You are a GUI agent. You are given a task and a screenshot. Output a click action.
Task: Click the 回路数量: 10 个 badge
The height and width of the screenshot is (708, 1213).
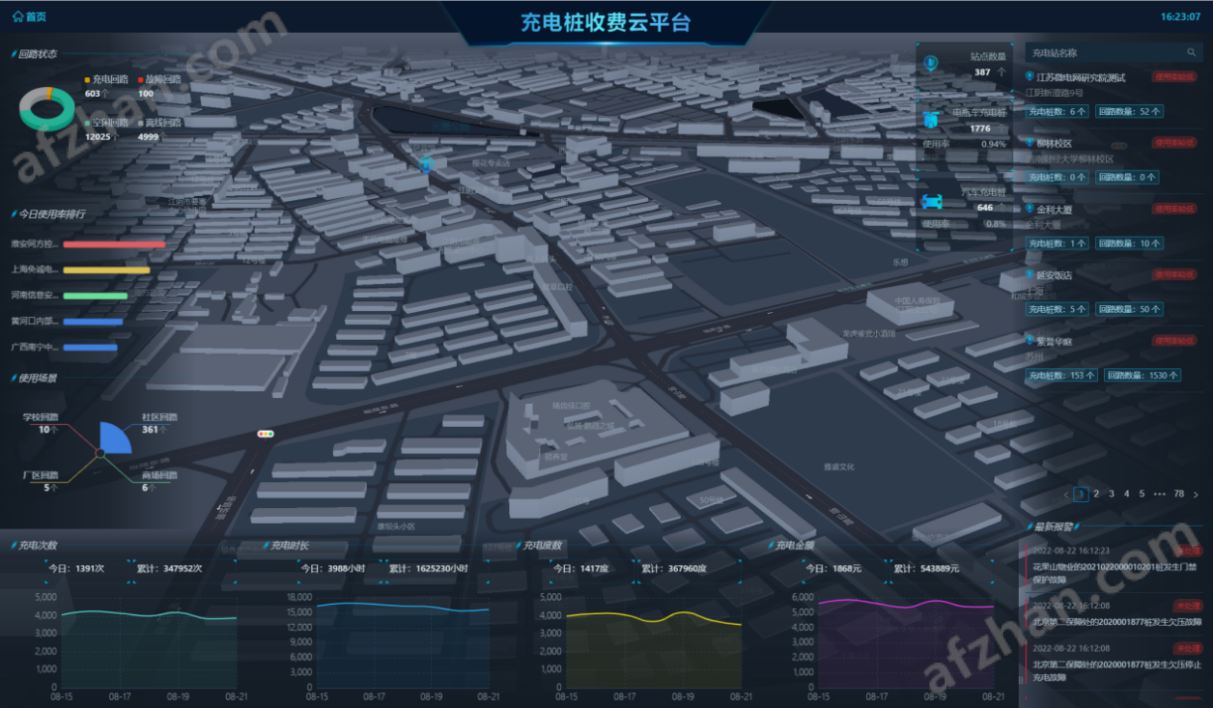1128,243
